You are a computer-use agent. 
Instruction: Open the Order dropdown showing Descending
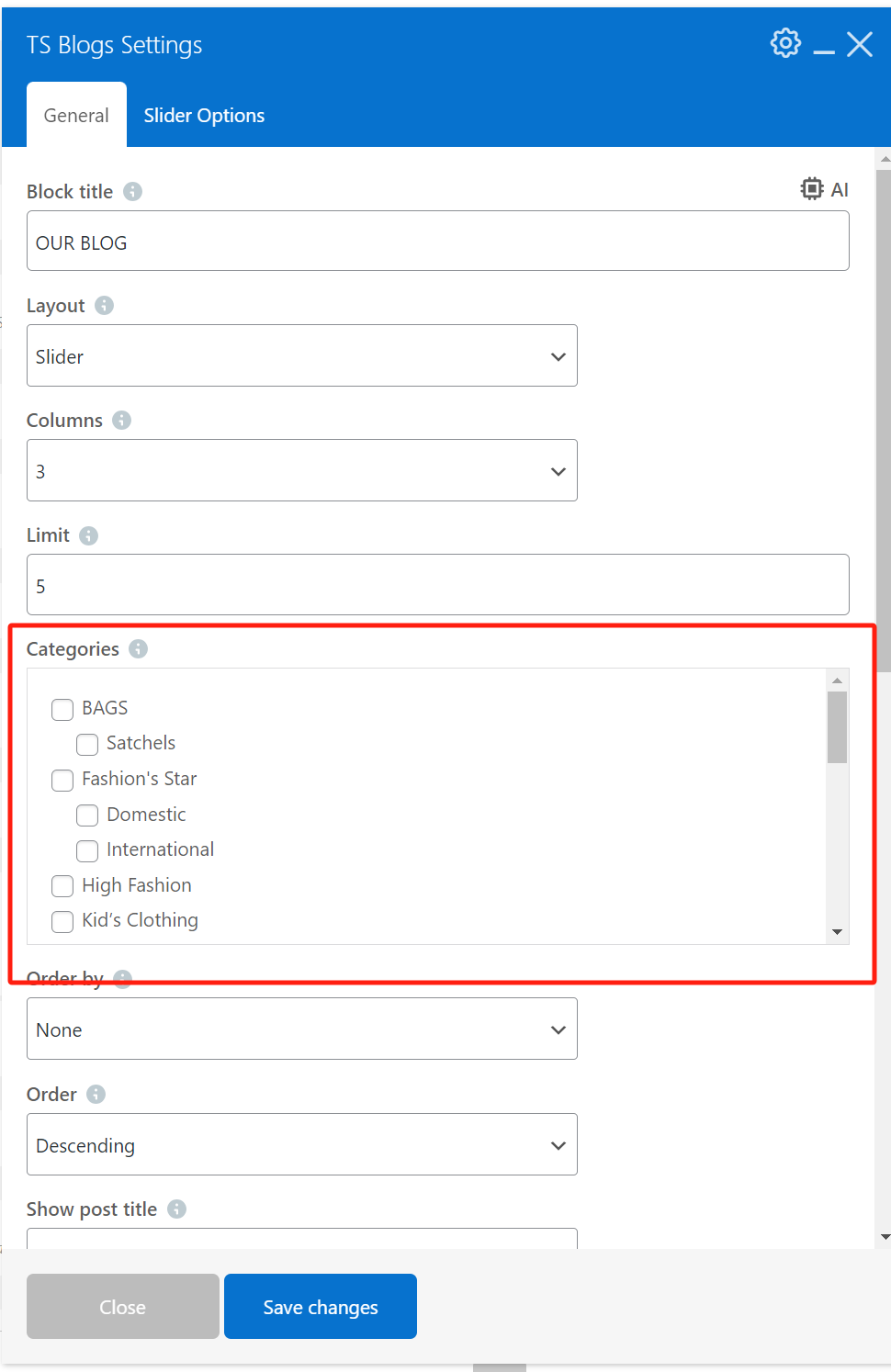tap(302, 1144)
